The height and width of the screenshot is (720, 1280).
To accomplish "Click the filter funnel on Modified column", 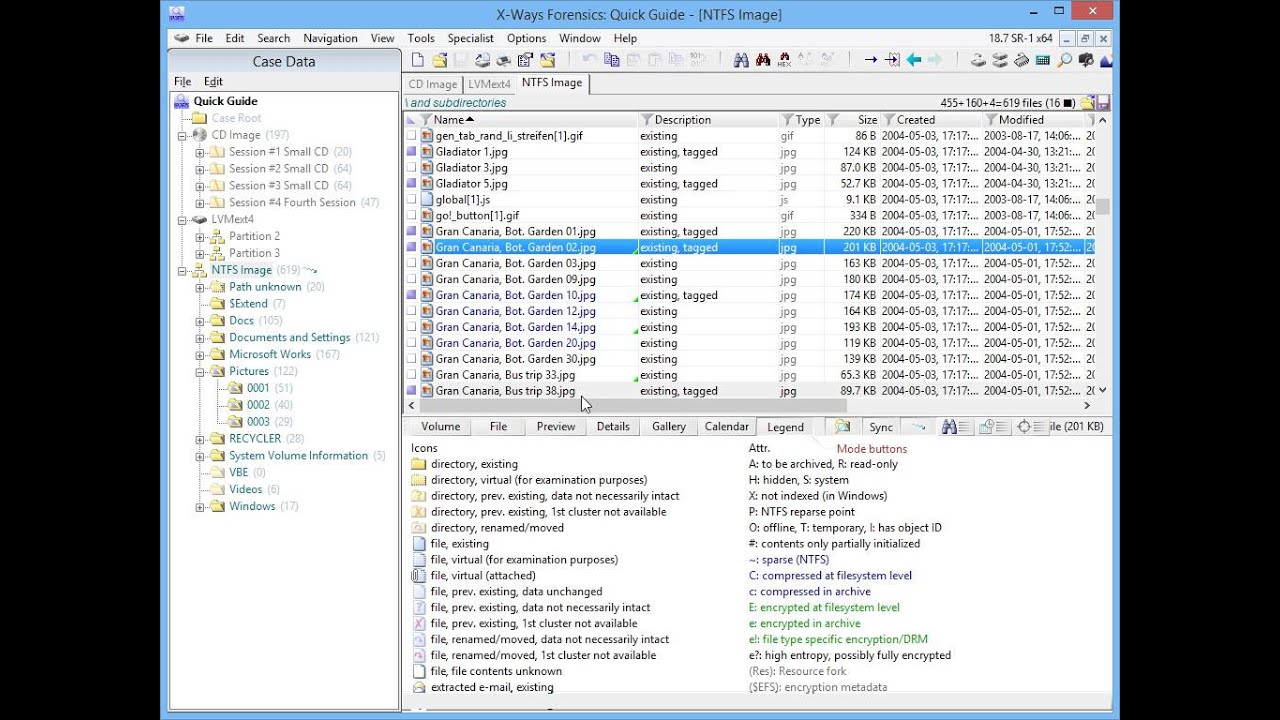I will 991,120.
